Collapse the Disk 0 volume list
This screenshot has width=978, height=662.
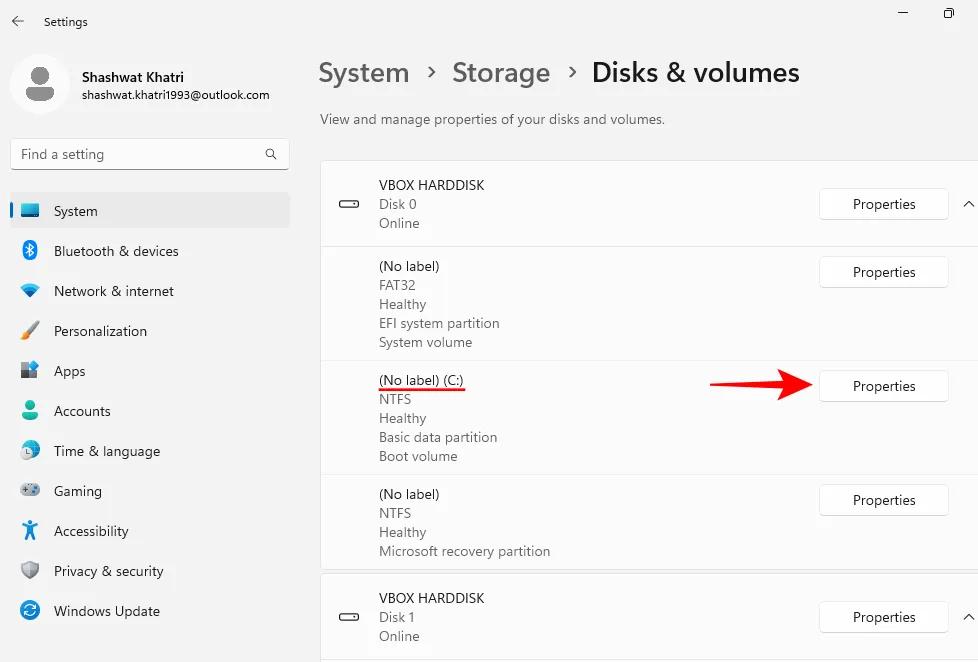tap(968, 204)
